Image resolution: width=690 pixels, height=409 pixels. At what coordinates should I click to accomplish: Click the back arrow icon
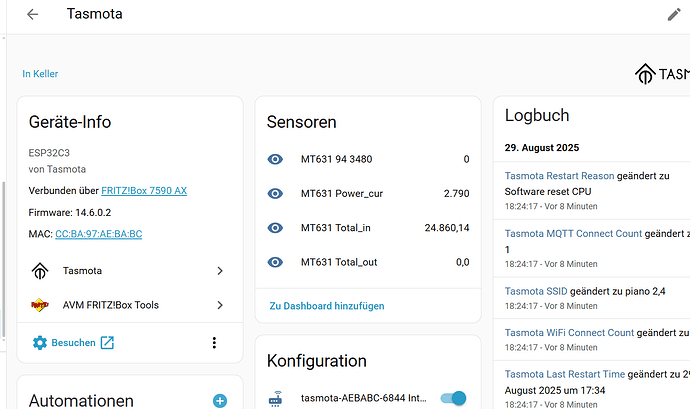point(33,14)
